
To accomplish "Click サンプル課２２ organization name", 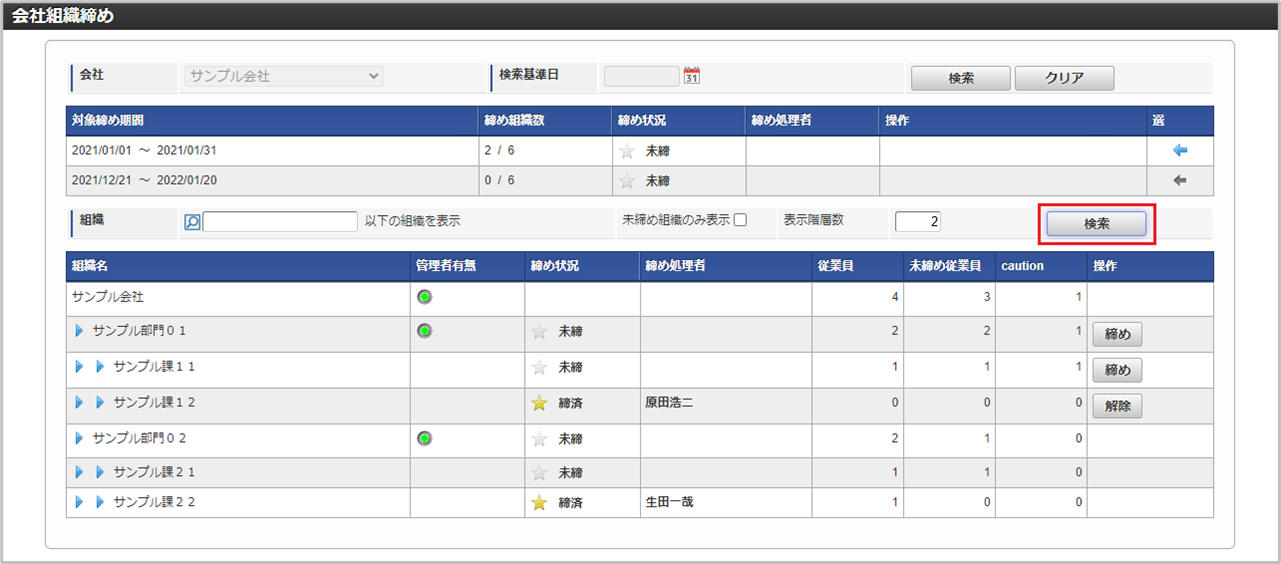I will (x=154, y=502).
